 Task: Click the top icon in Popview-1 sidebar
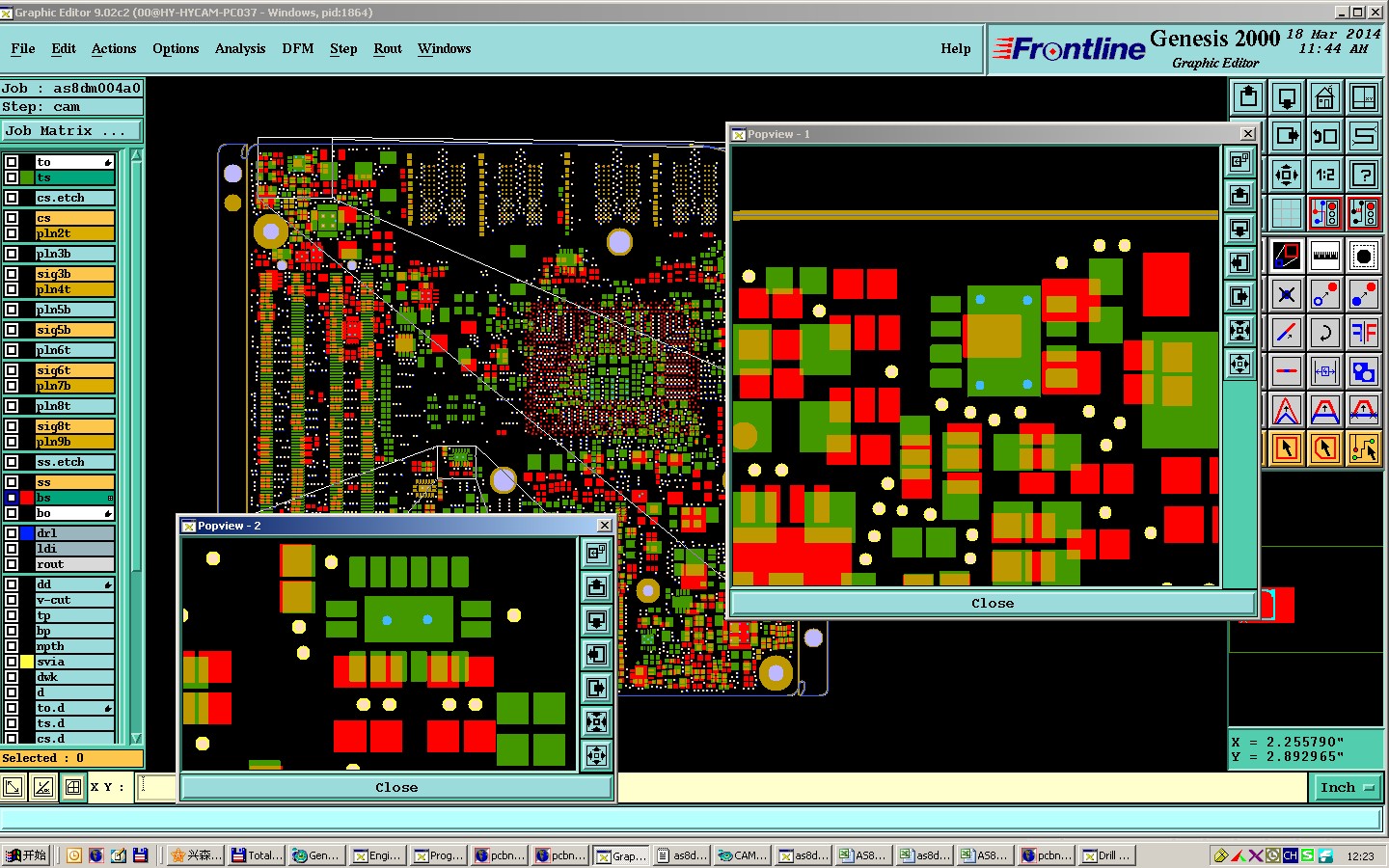[x=1240, y=162]
